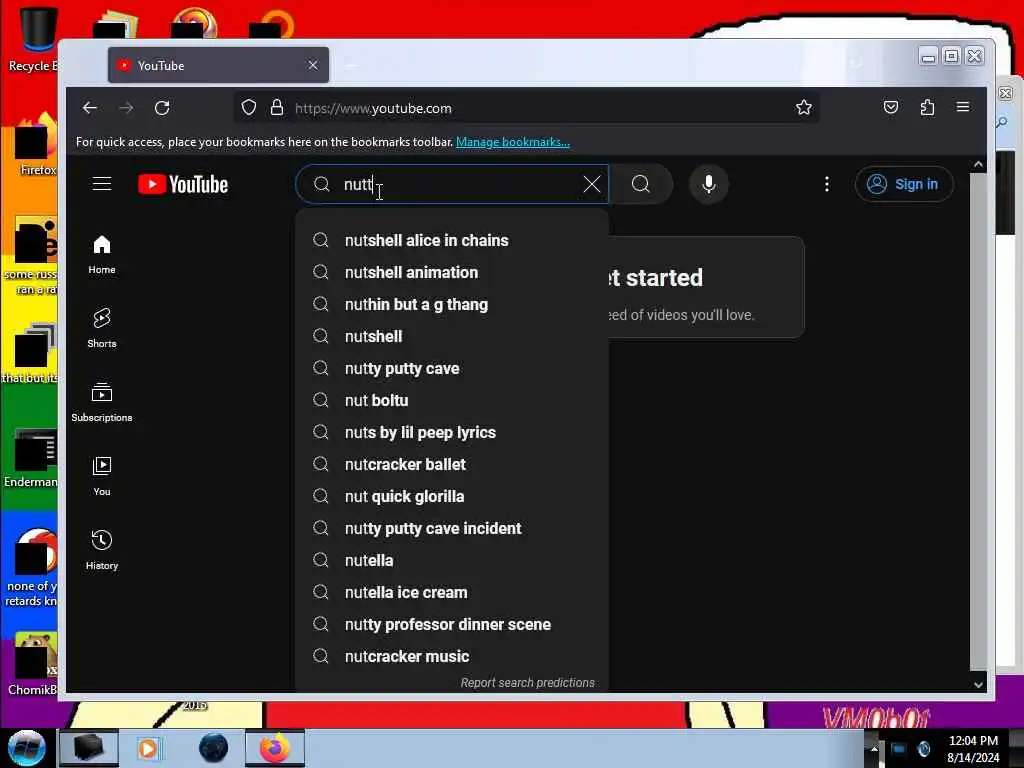Open Firefox in the taskbar
The height and width of the screenshot is (768, 1024).
(x=275, y=748)
